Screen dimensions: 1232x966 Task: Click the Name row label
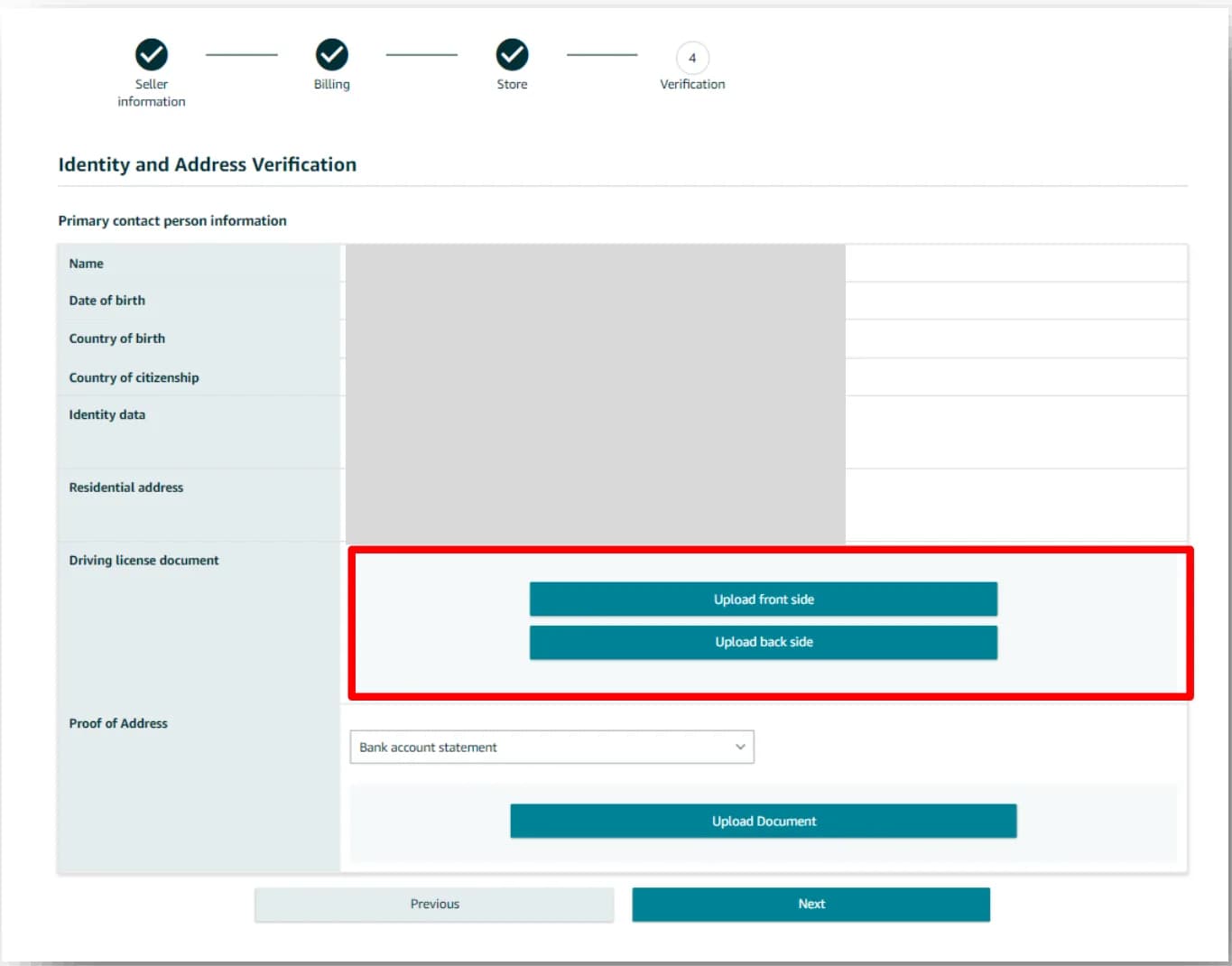tap(87, 264)
